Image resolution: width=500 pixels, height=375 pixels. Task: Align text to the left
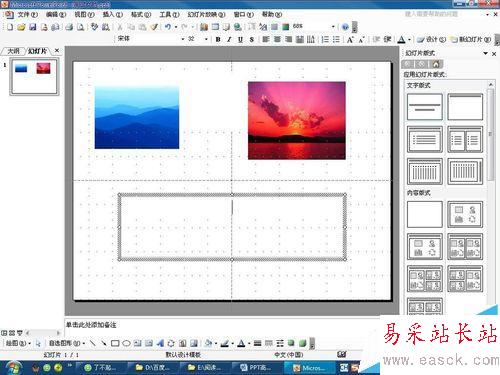pos(266,39)
